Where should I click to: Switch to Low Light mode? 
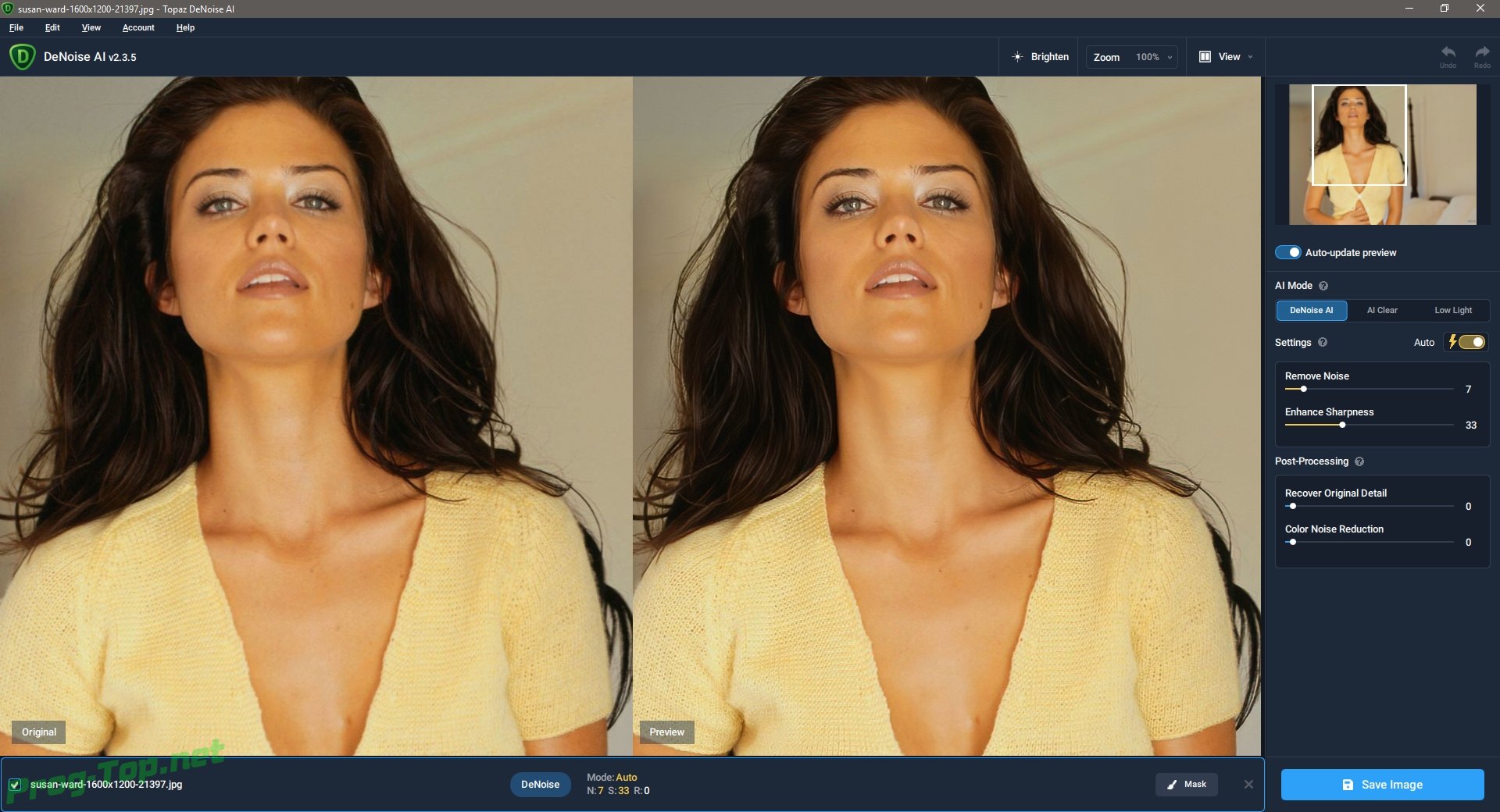coord(1453,311)
